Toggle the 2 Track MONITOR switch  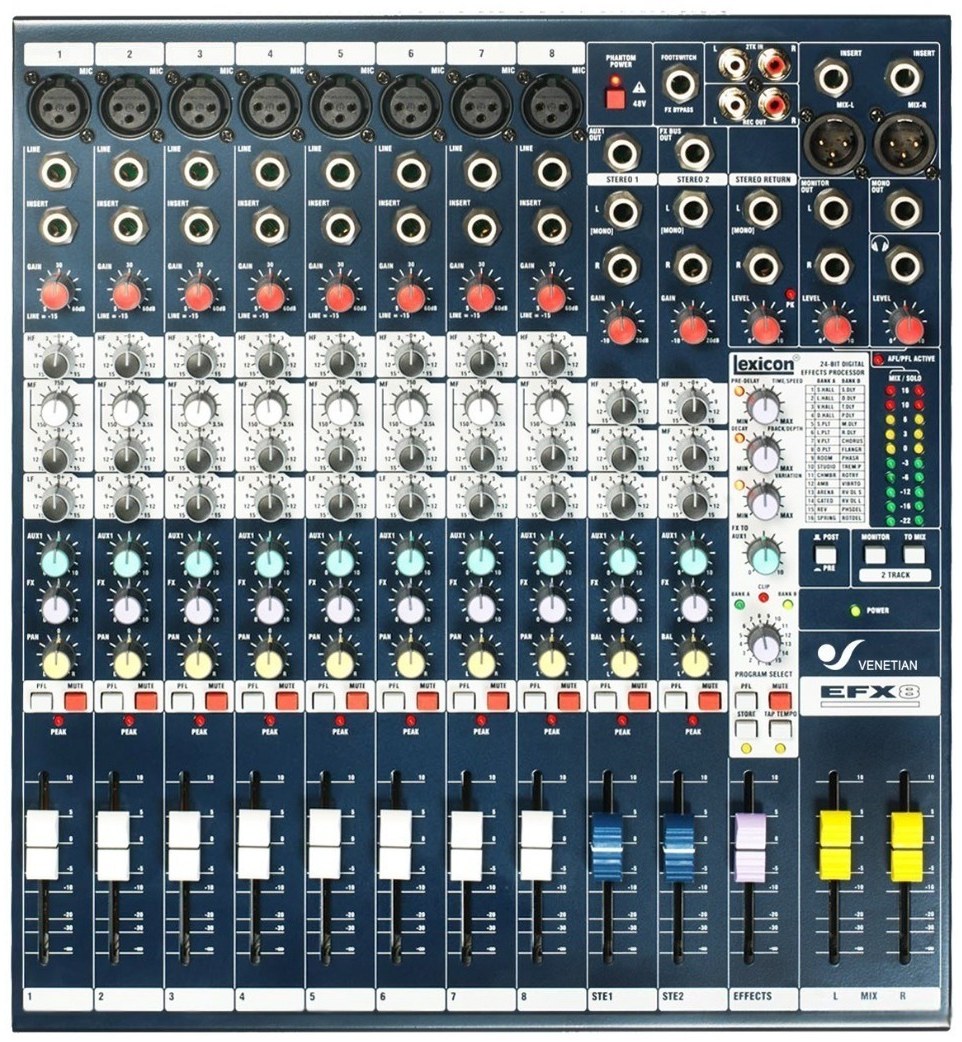[x=874, y=554]
